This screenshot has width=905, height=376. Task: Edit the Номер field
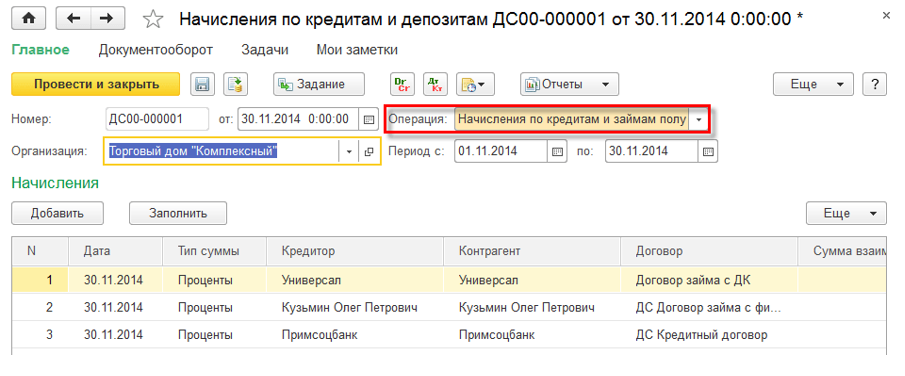[x=157, y=120]
